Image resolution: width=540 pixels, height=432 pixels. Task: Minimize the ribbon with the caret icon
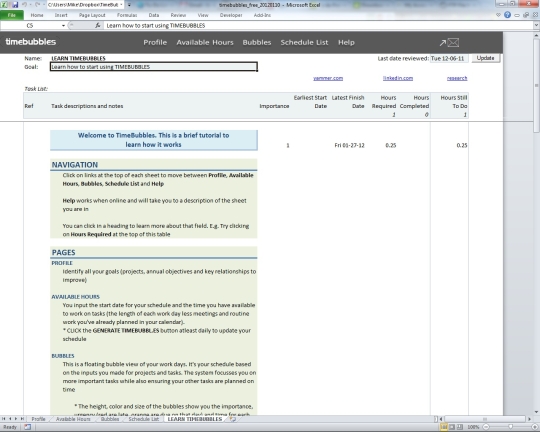coord(498,15)
